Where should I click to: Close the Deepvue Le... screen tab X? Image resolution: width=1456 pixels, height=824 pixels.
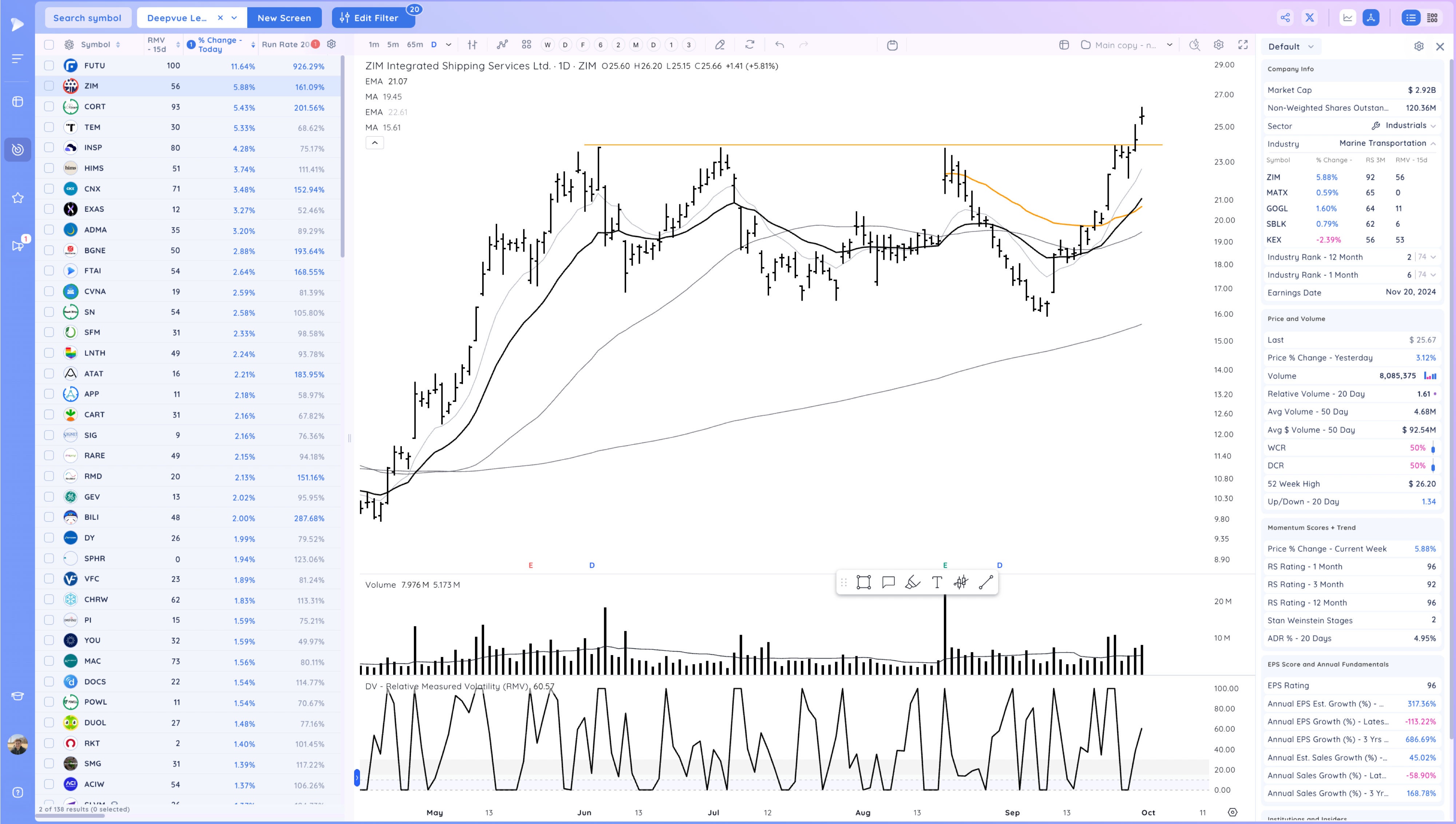[x=220, y=17]
